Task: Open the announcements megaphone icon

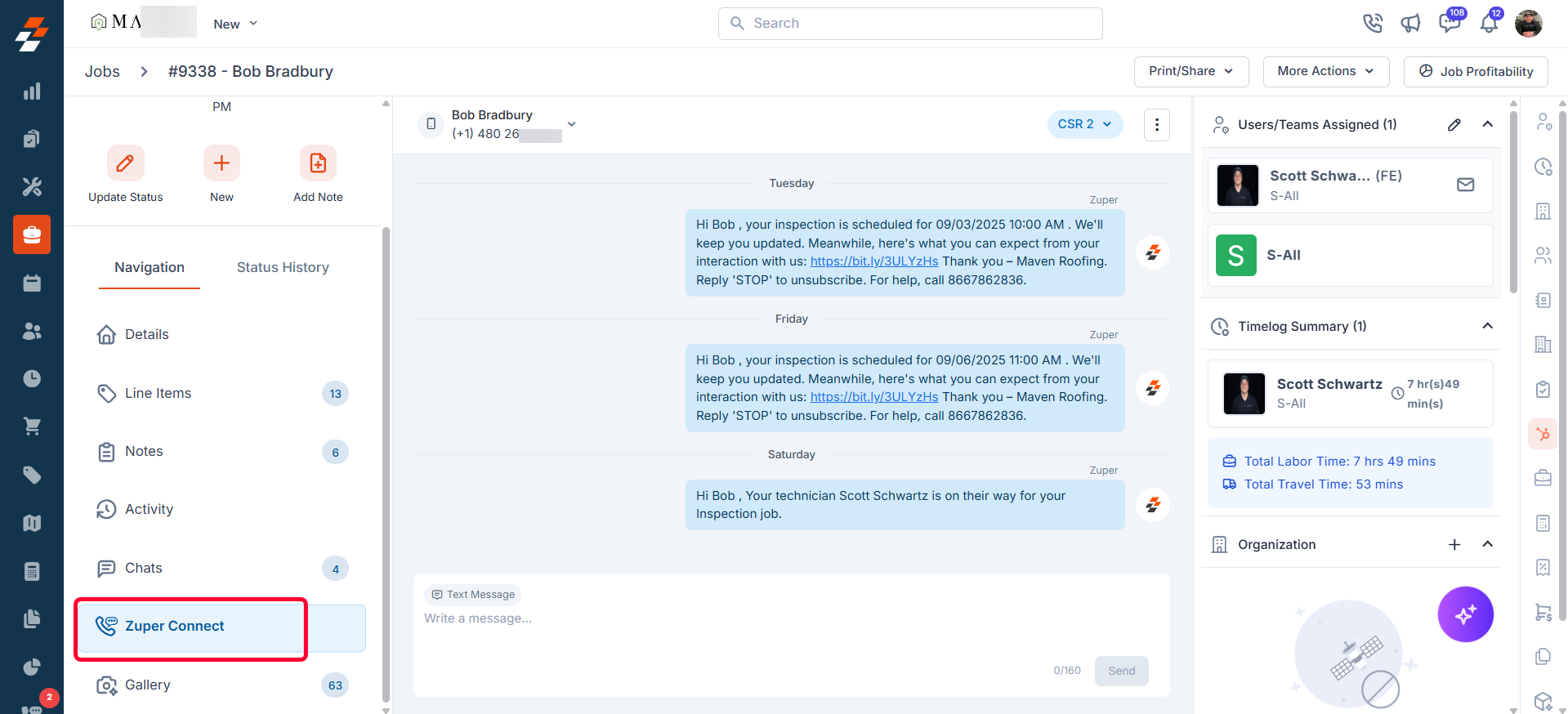Action: pyautogui.click(x=1410, y=23)
